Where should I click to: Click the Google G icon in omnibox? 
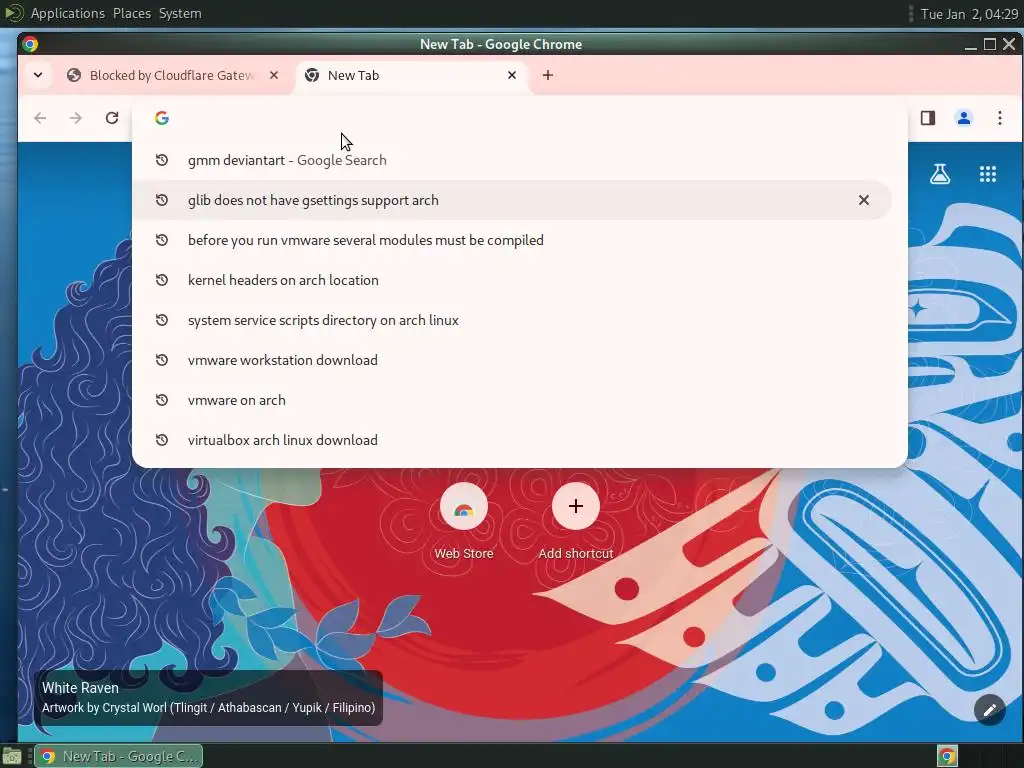pos(162,118)
